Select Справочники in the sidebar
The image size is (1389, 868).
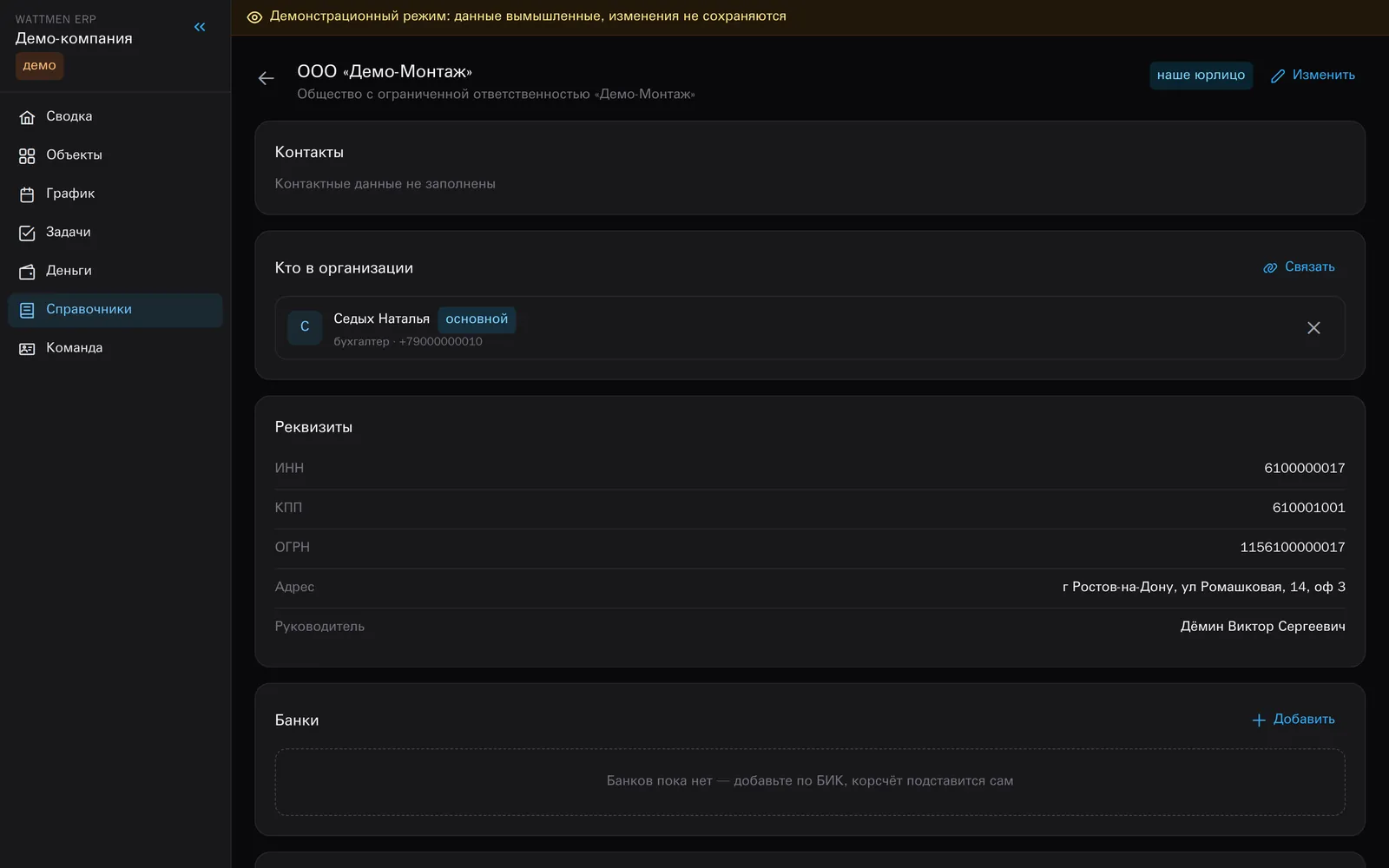point(115,310)
